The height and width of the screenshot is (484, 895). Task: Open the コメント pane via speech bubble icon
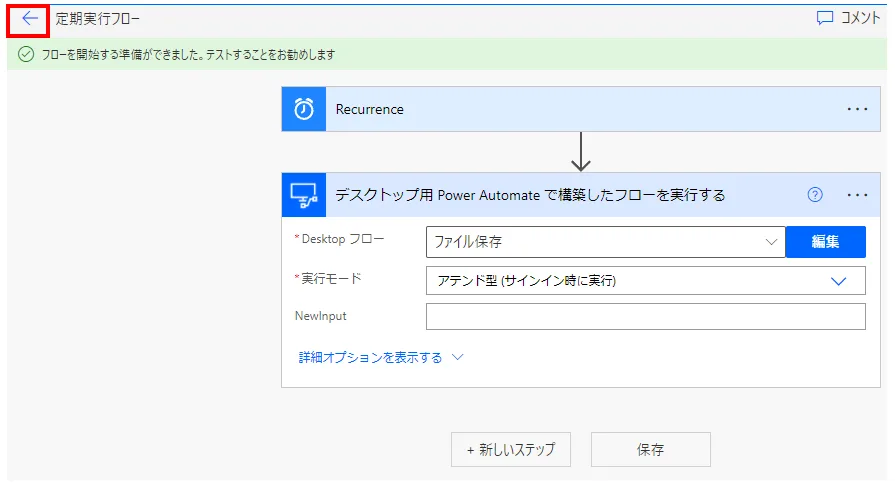825,18
